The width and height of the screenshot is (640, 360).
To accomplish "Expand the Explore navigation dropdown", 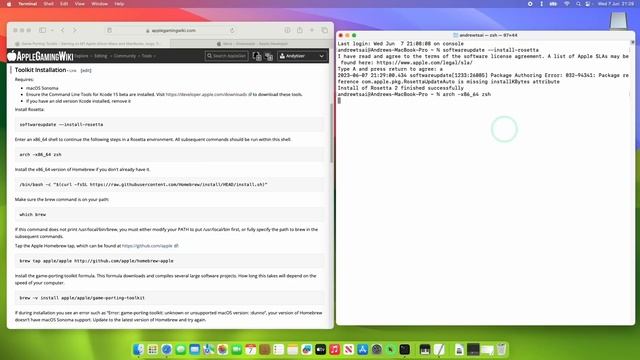I will point(82,56).
